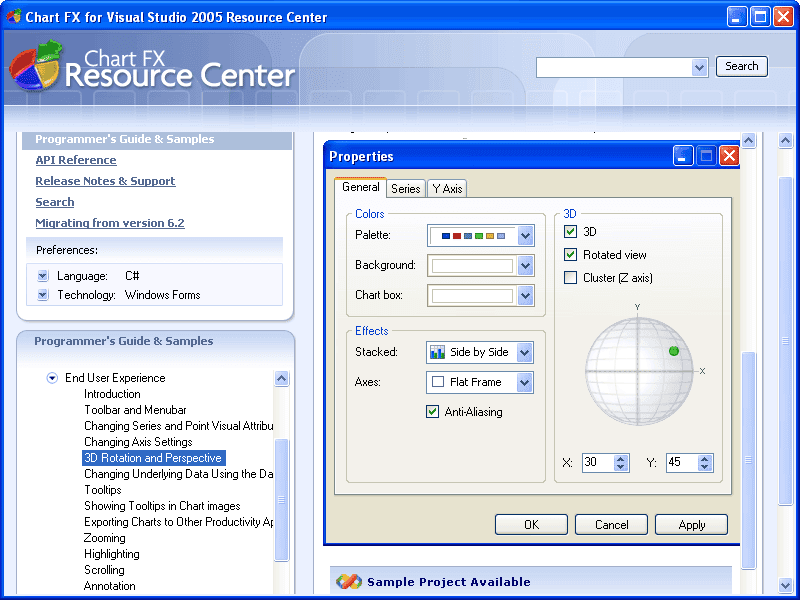This screenshot has width=800, height=600.
Task: Open the Stacked dropdown arrow
Action: 524,353
